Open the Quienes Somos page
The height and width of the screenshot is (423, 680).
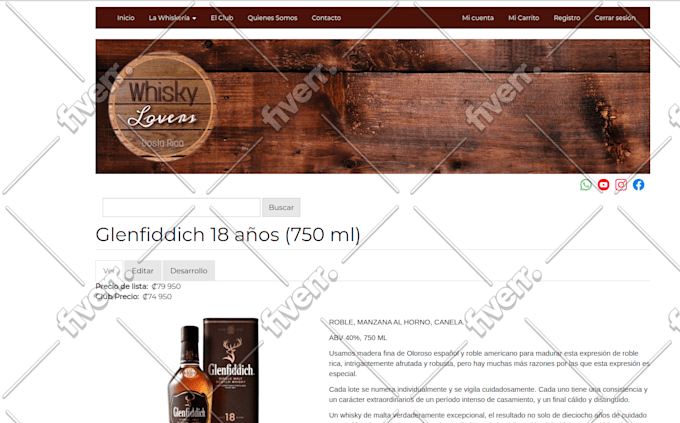coord(272,18)
